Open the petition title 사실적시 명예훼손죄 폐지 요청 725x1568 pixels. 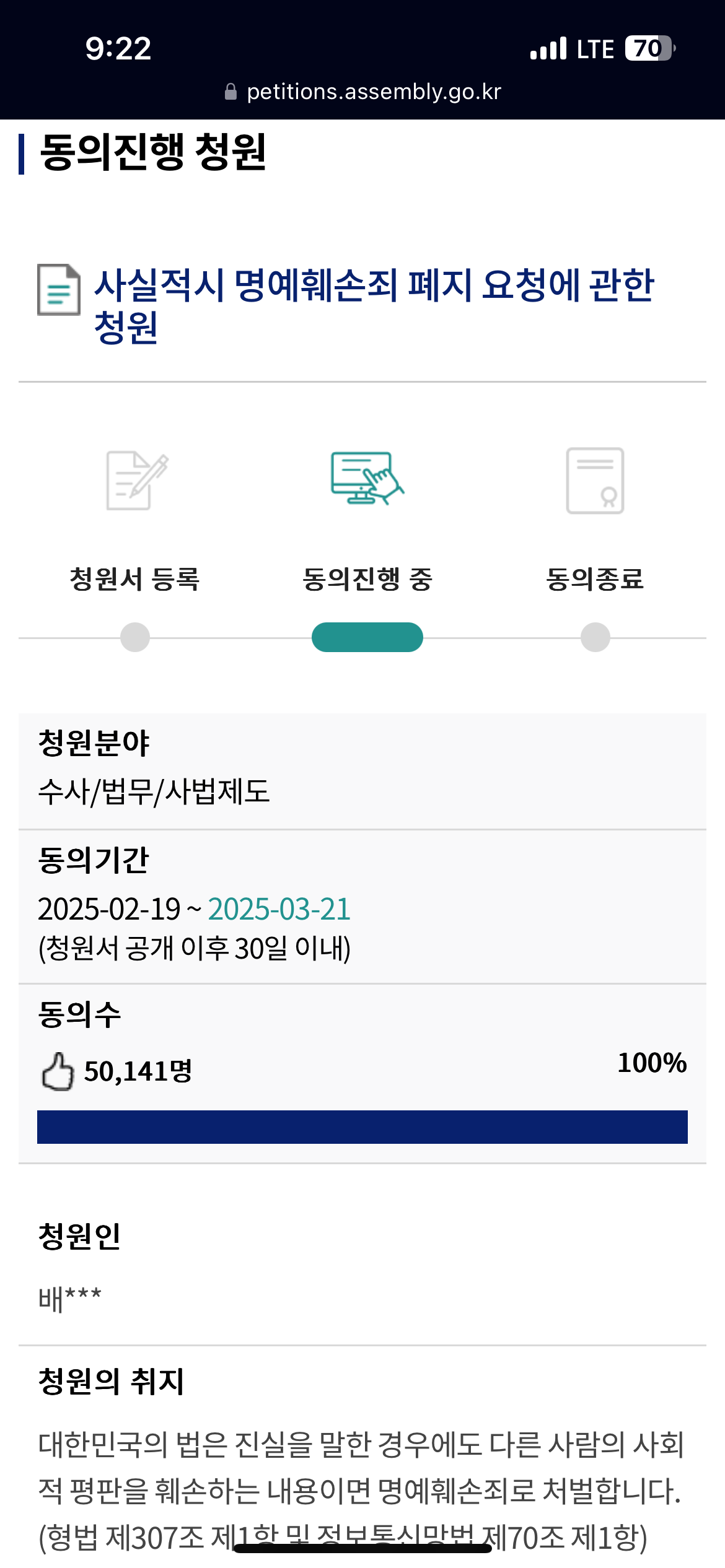[374, 305]
